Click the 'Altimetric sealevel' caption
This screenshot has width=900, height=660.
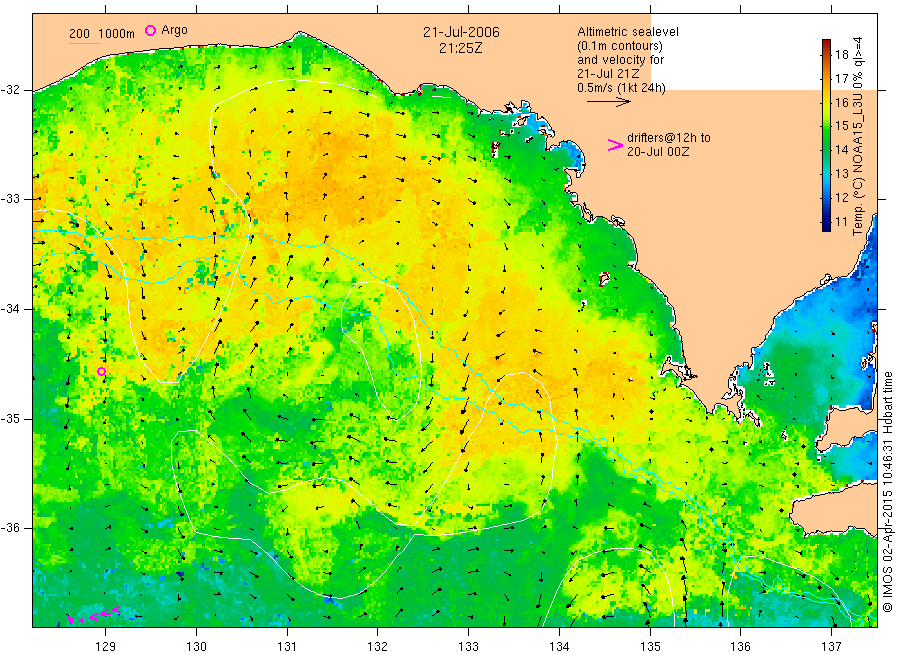click(628, 32)
